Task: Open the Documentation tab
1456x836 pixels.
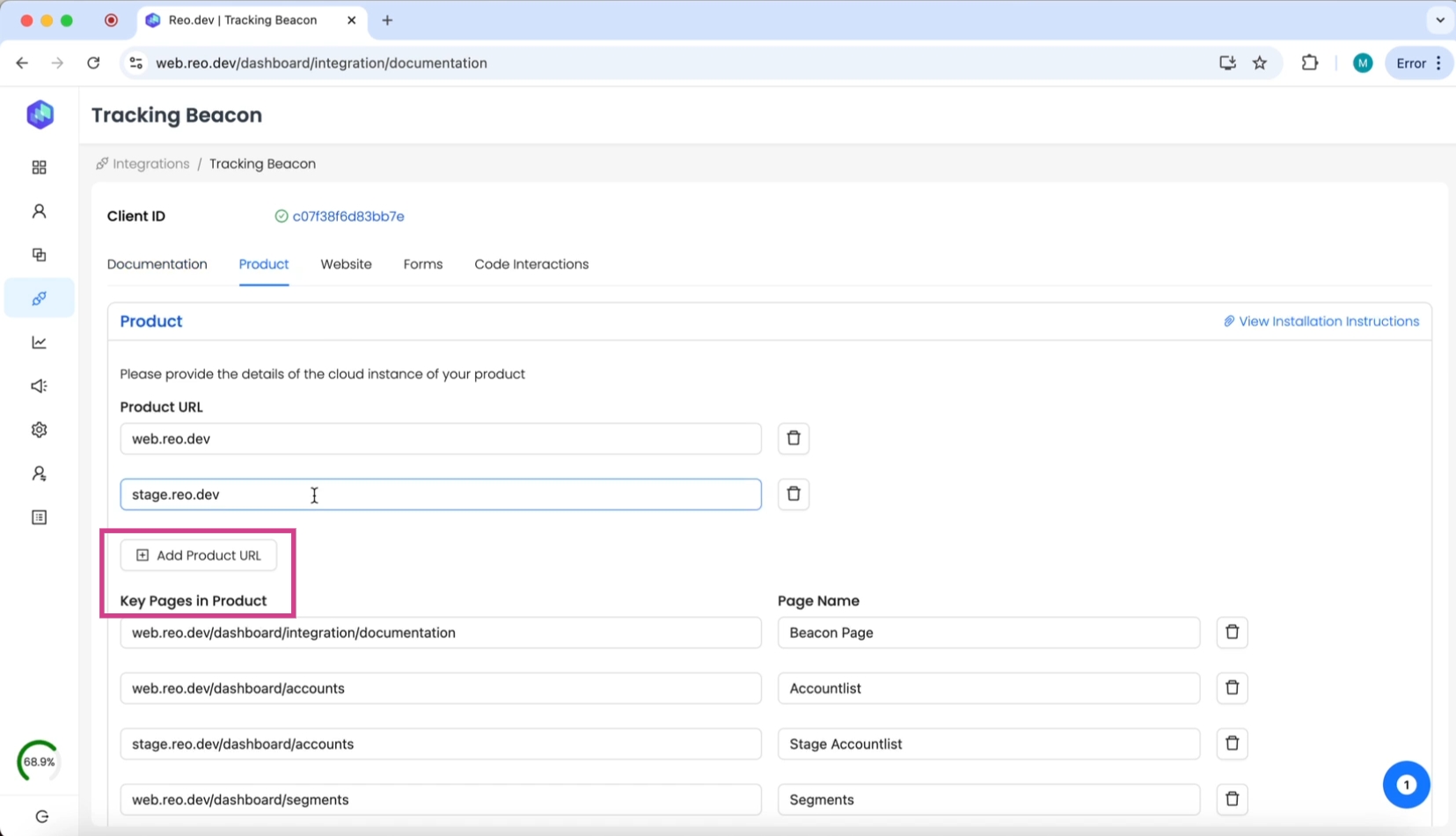Action: 157,264
